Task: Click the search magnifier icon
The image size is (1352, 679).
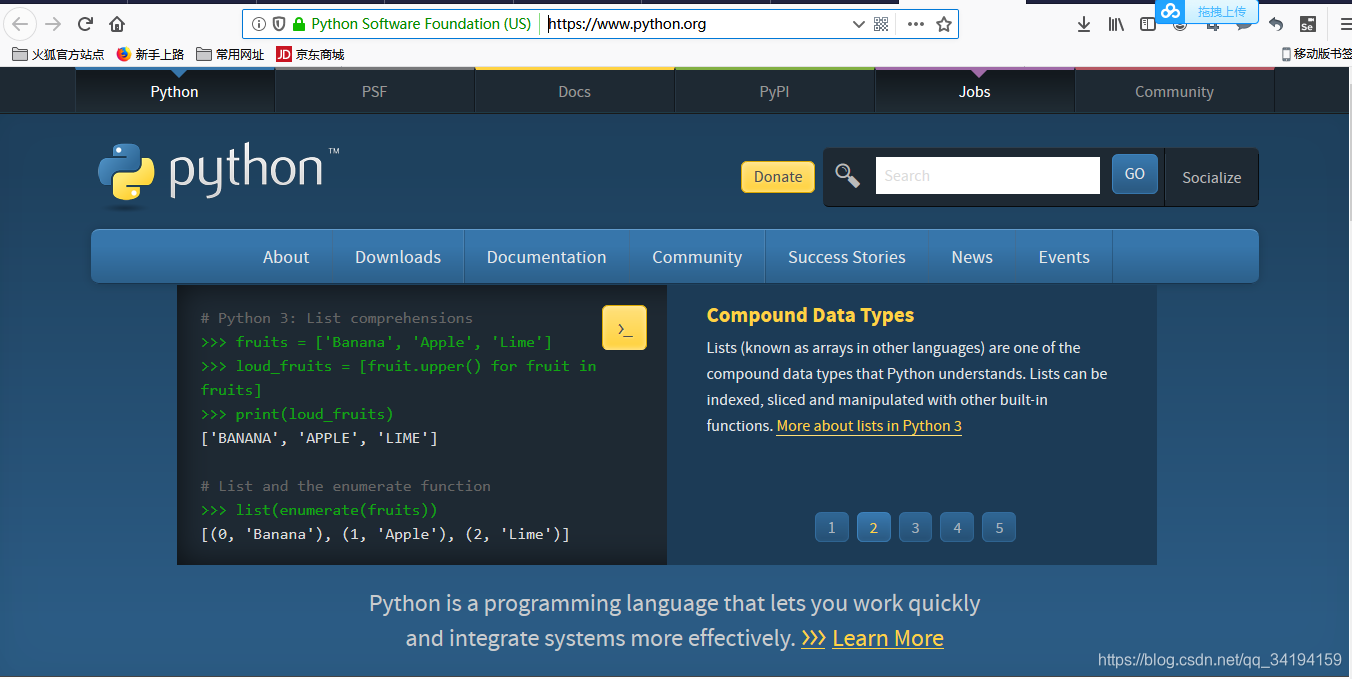Action: (x=847, y=176)
